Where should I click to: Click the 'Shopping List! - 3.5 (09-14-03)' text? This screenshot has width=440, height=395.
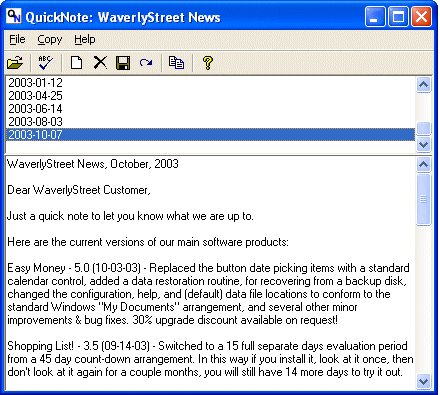(x=78, y=346)
